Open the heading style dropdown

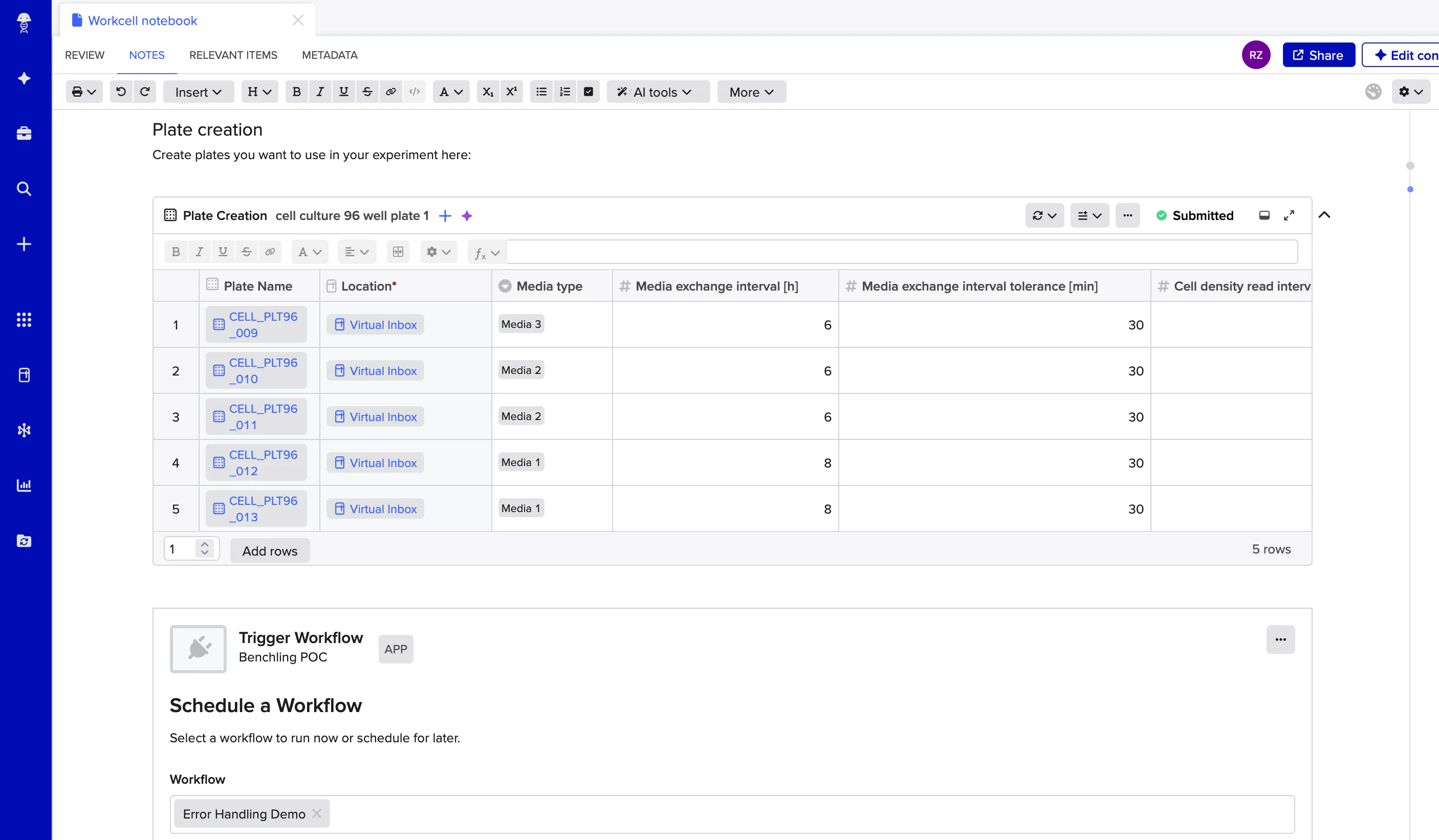pyautogui.click(x=259, y=92)
